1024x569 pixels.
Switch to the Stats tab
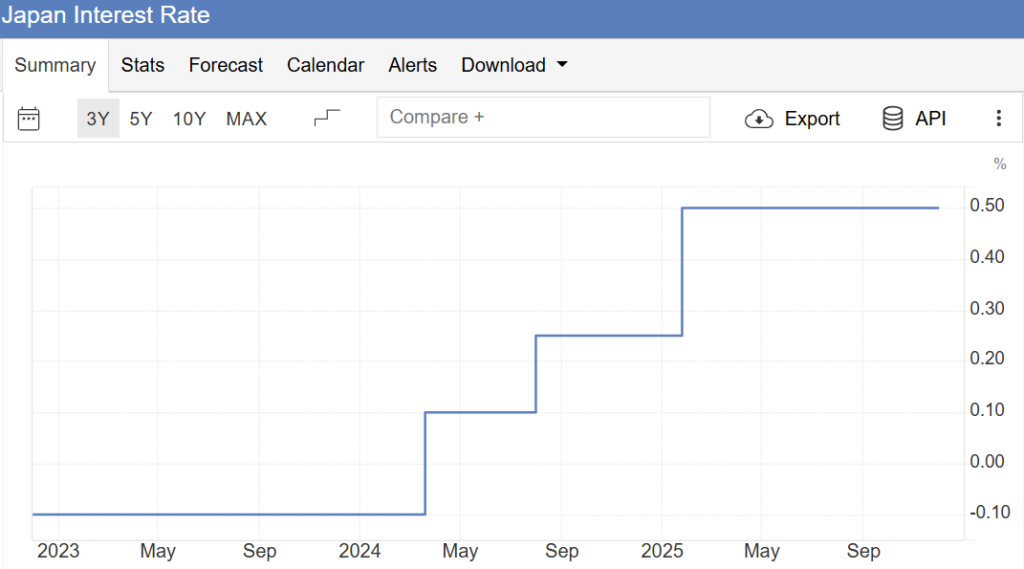tap(143, 65)
